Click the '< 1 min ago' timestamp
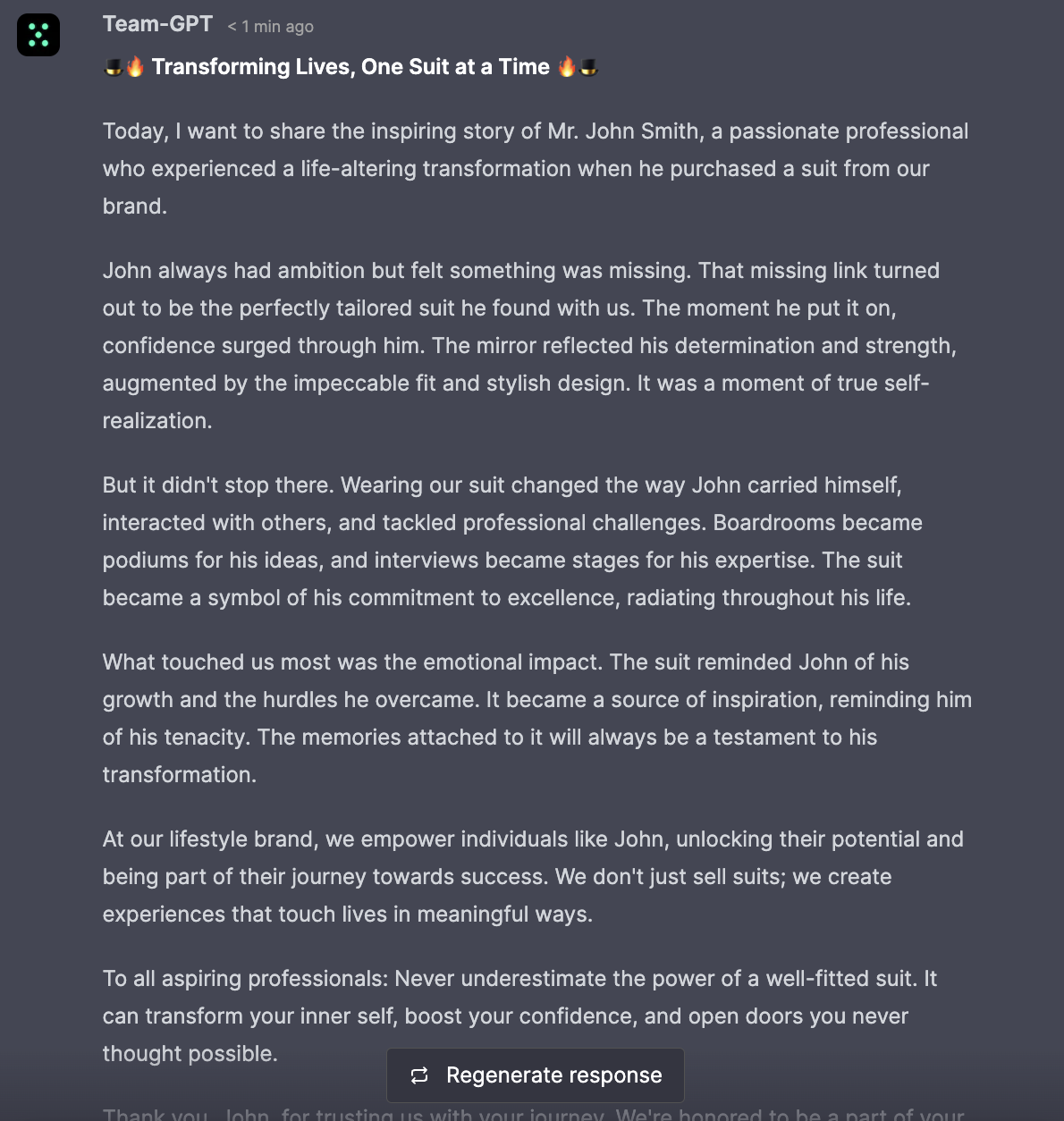The height and width of the screenshot is (1121, 1064). pos(270,27)
